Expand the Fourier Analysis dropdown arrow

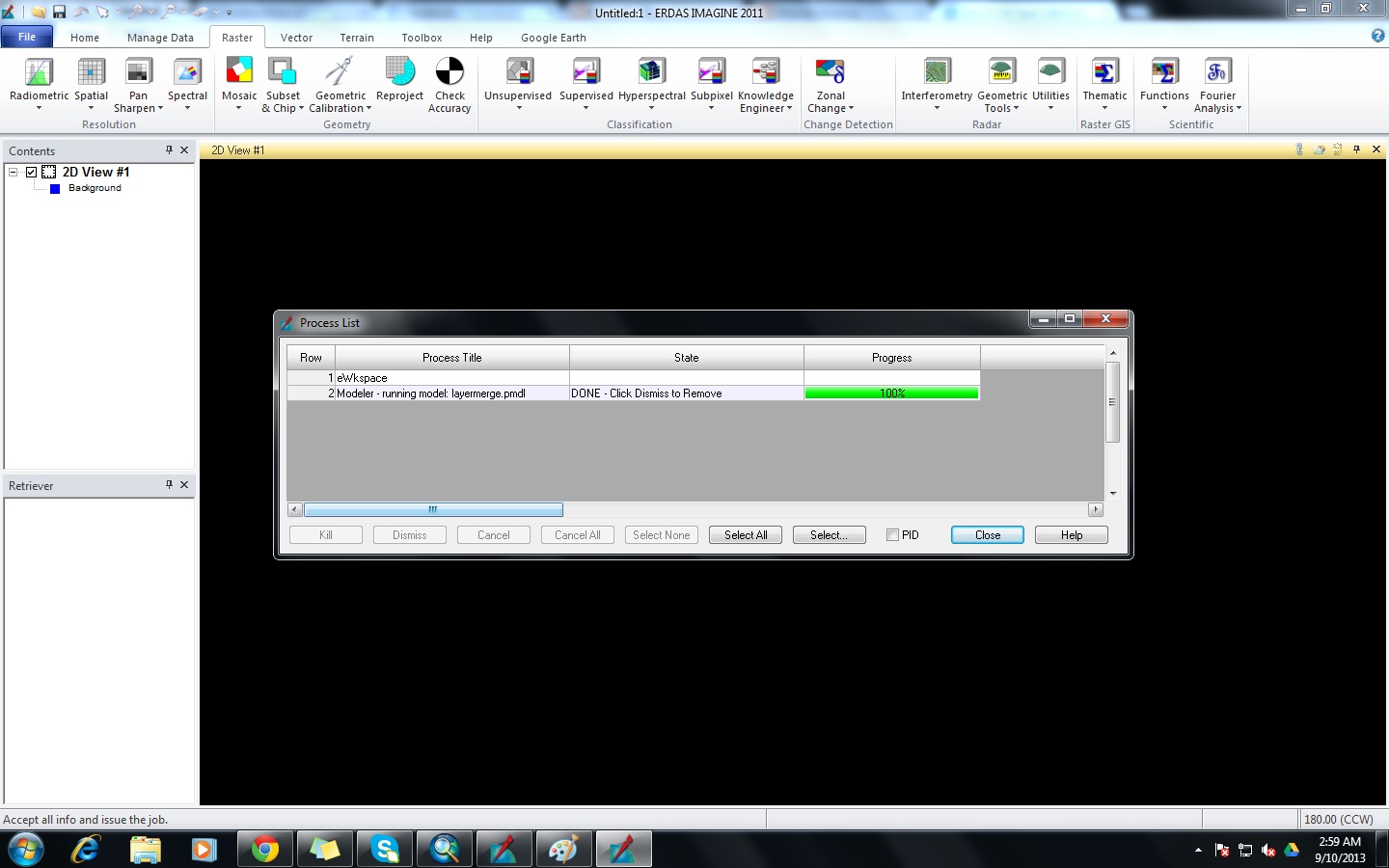(1239, 109)
